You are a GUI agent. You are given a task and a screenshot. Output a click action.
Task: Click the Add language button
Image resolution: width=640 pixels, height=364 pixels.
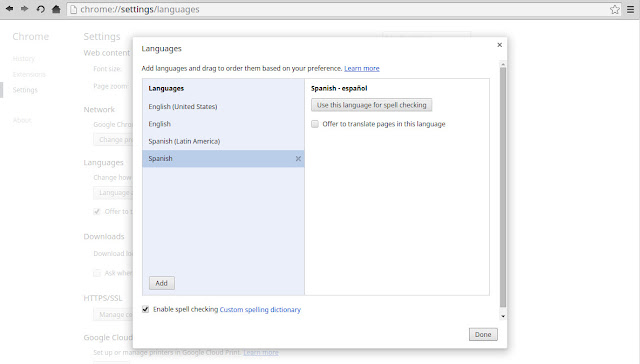point(162,283)
